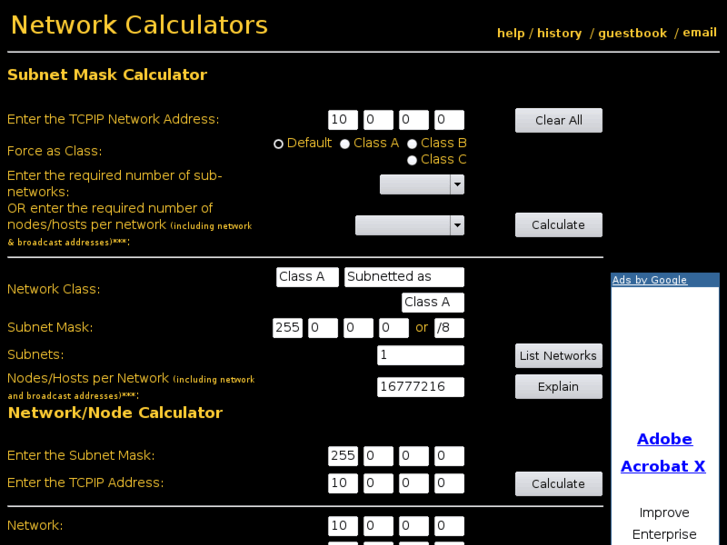Select the Default class radio button
The image size is (727, 545).
coord(278,144)
